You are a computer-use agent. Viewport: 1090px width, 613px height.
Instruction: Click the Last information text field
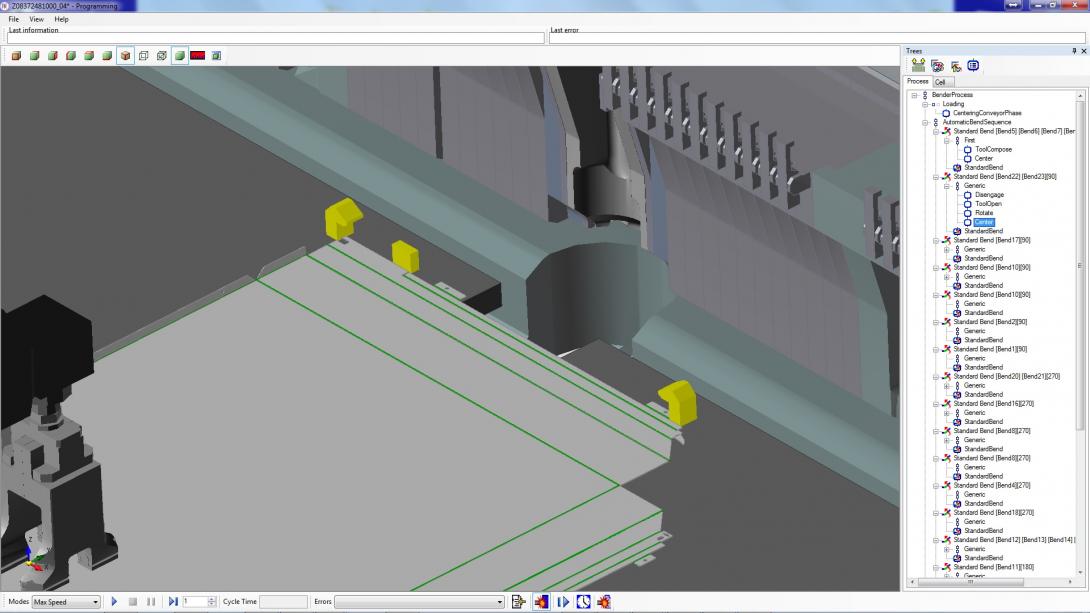(x=275, y=38)
